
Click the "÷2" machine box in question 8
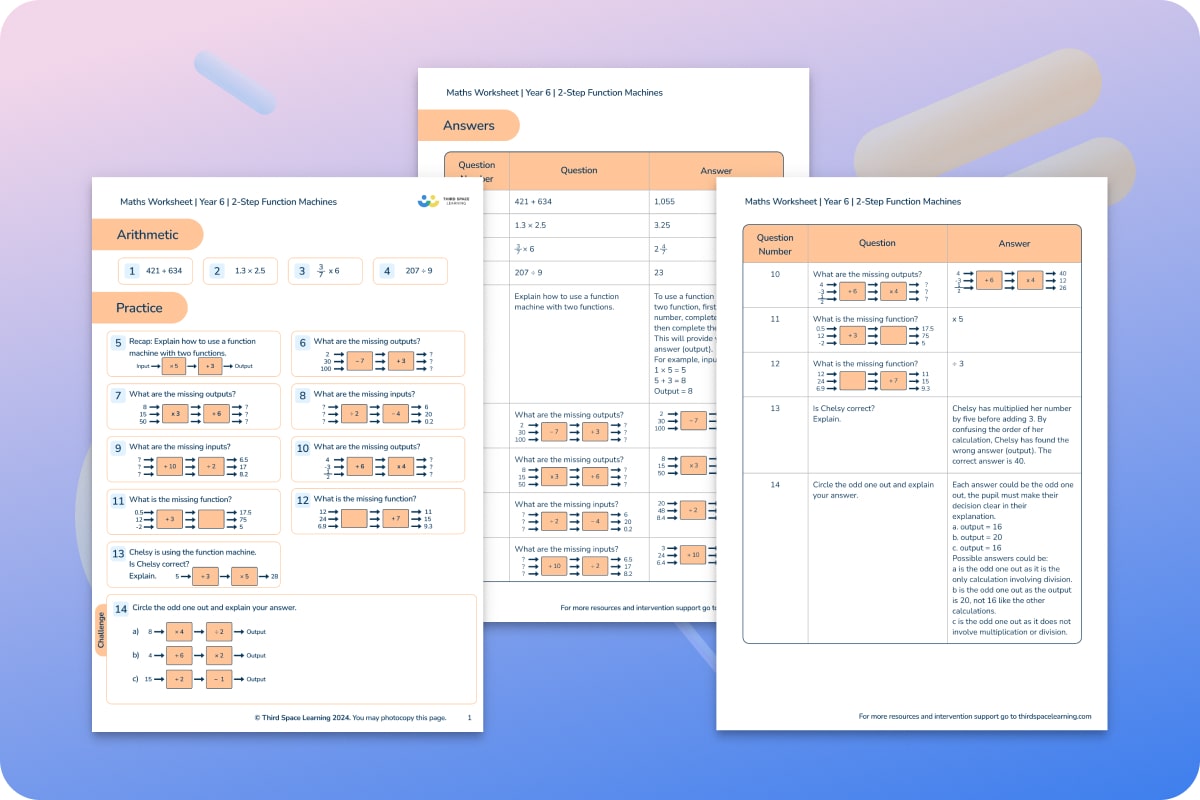pos(352,413)
